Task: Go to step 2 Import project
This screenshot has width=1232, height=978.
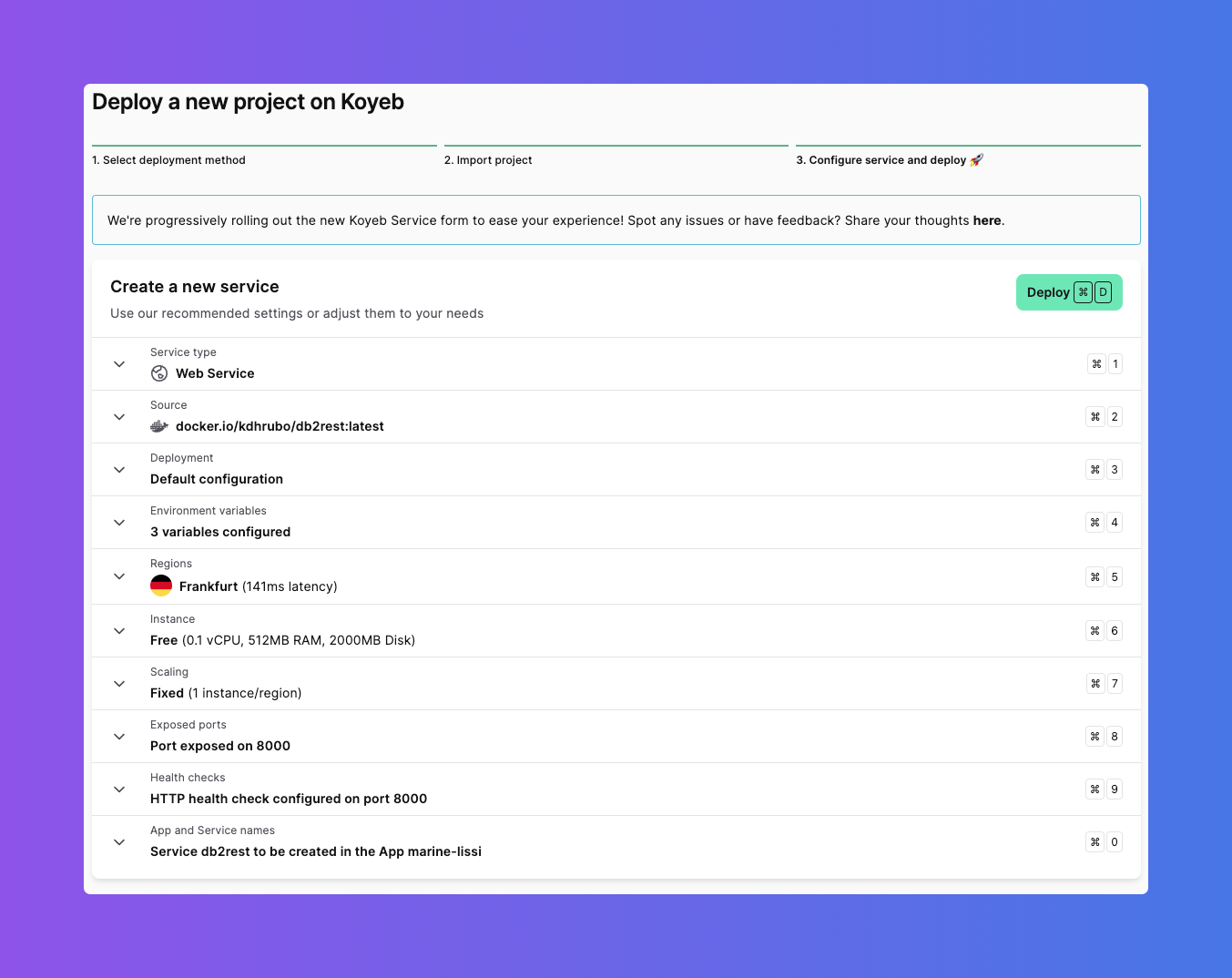Action: 488,160
